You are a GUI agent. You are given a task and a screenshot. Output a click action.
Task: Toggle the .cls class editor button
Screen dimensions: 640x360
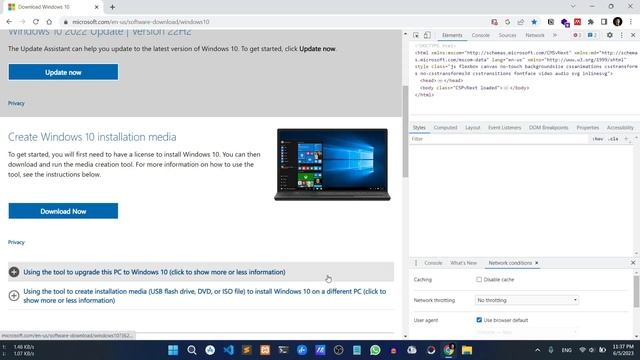[613, 139]
